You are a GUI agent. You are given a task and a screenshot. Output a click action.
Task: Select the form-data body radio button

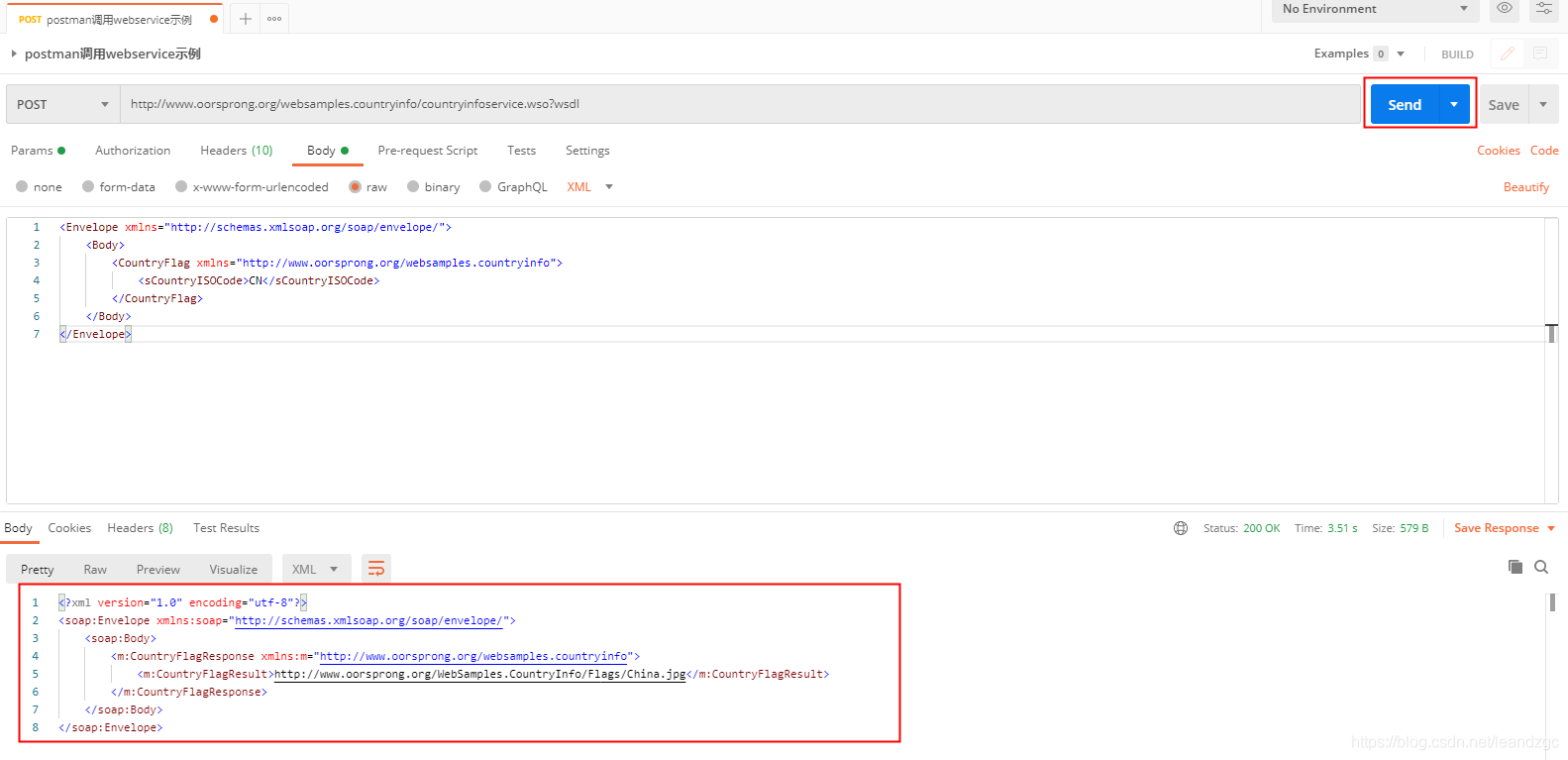(x=88, y=186)
